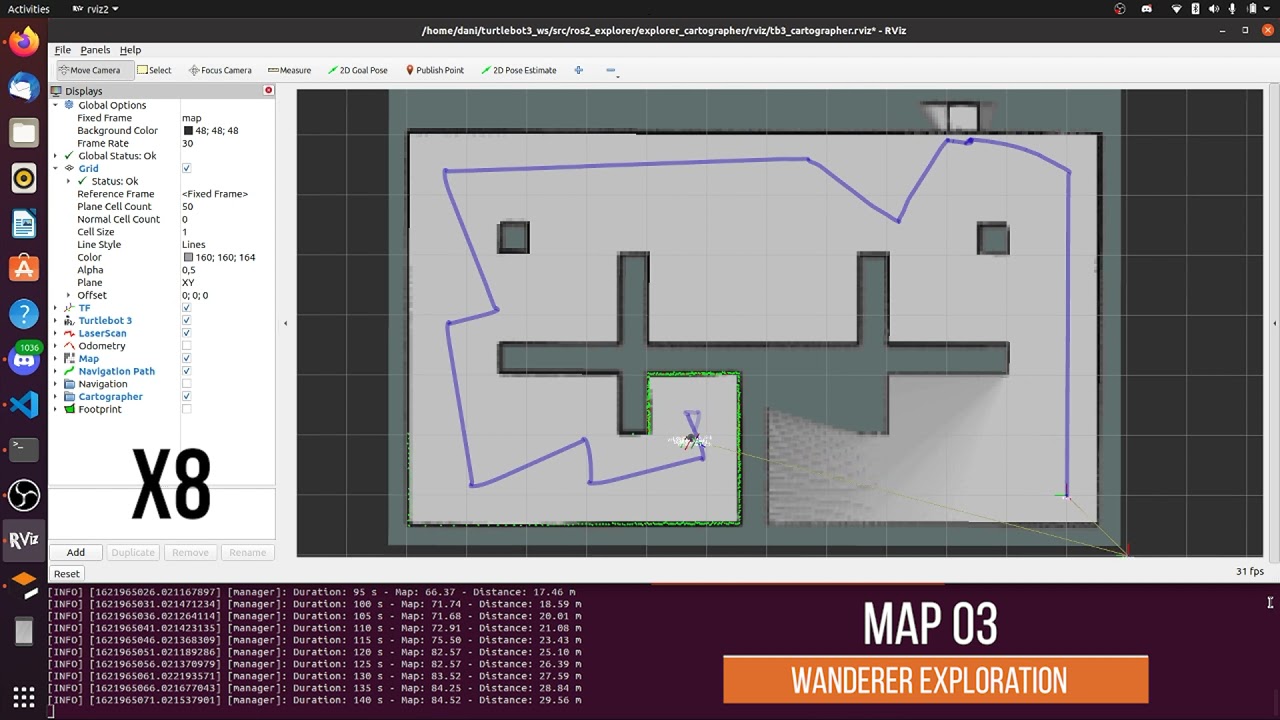Enable the Navigation display checkbox
The height and width of the screenshot is (720, 1280).
(x=186, y=384)
